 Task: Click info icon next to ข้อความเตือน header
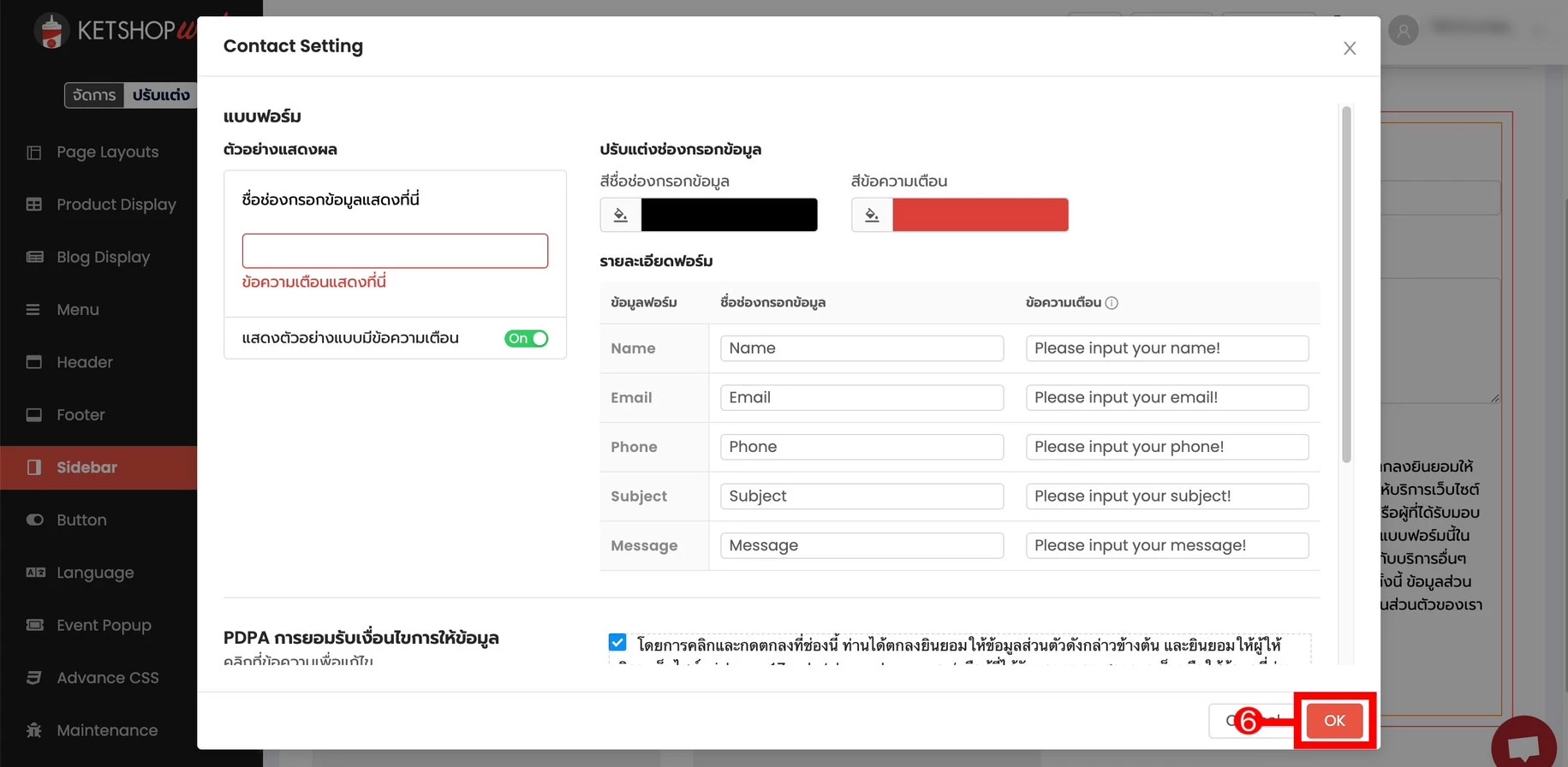point(1112,303)
